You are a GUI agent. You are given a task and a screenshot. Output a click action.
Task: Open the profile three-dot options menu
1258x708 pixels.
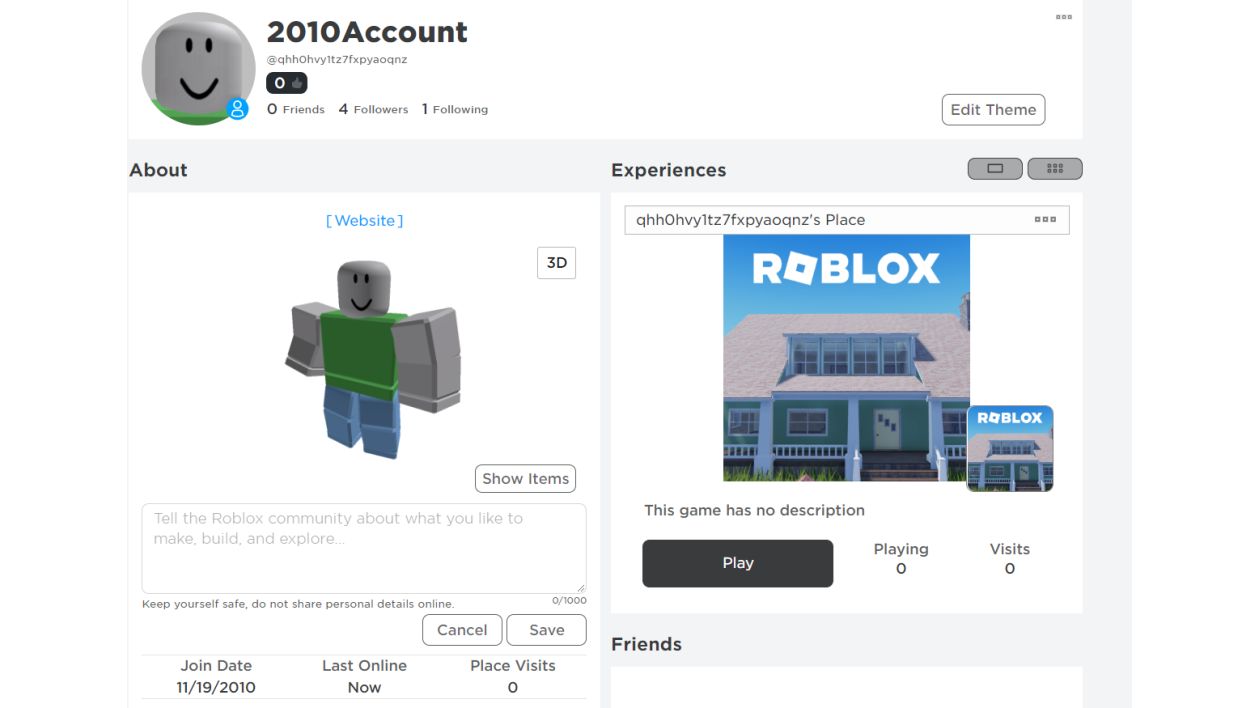[x=1064, y=17]
